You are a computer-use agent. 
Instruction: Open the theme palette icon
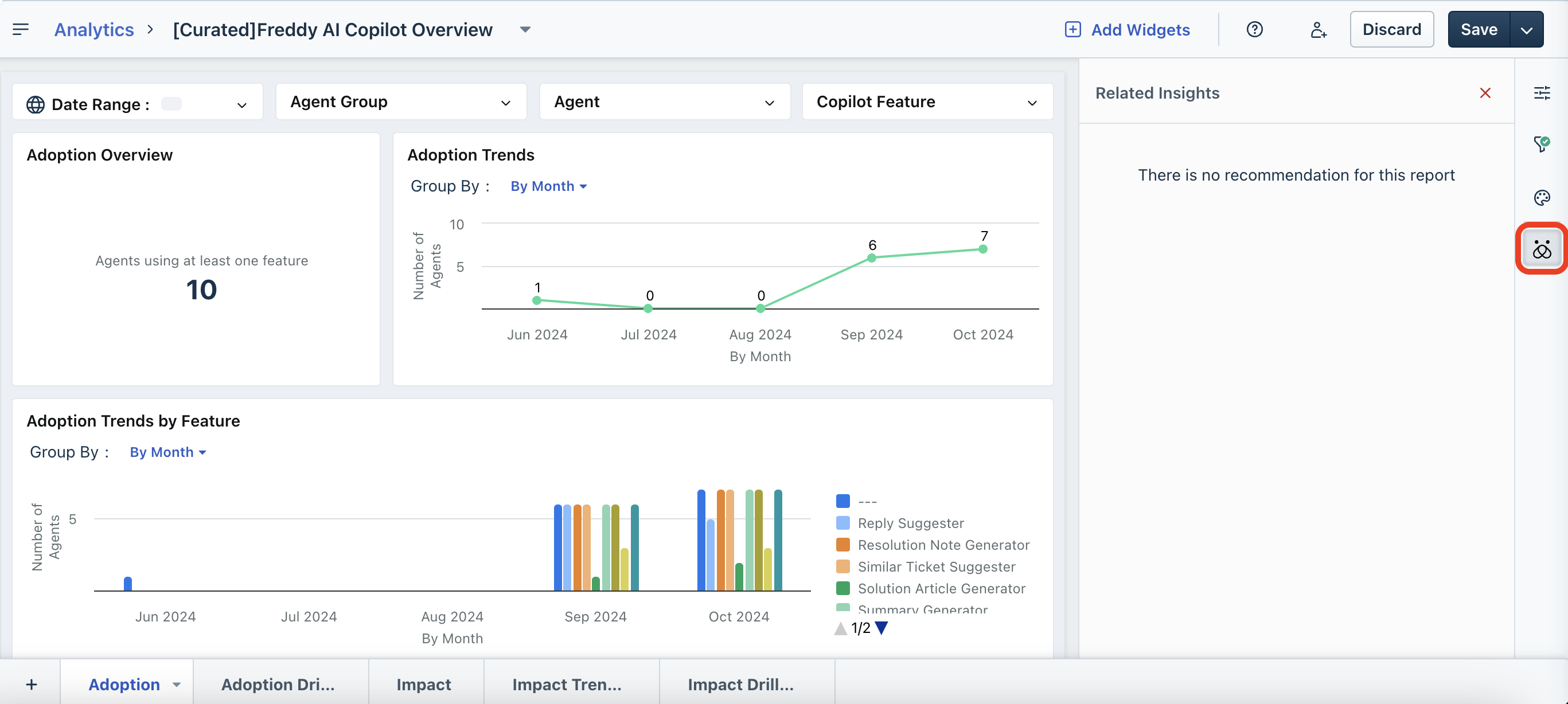[1541, 198]
